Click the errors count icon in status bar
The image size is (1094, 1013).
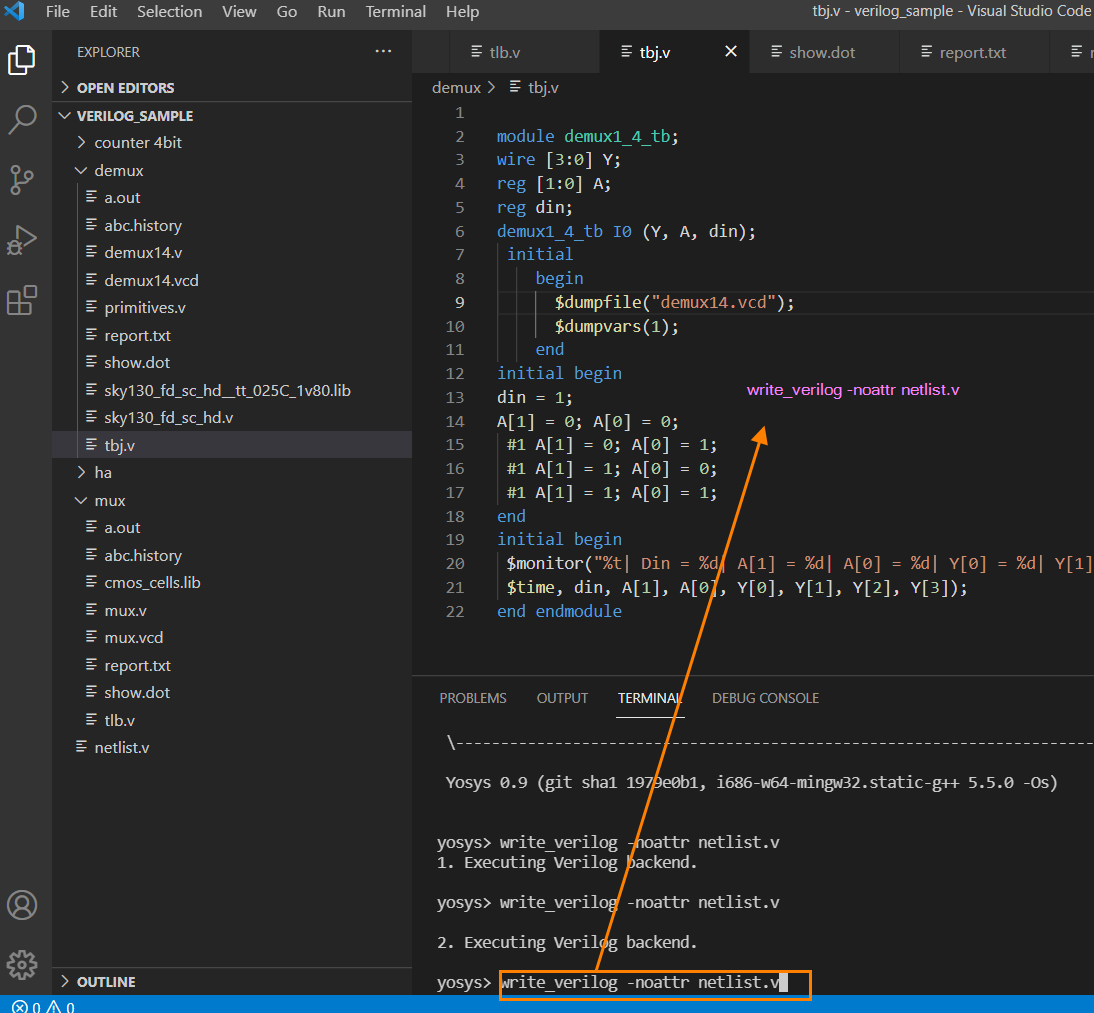click(20, 1007)
